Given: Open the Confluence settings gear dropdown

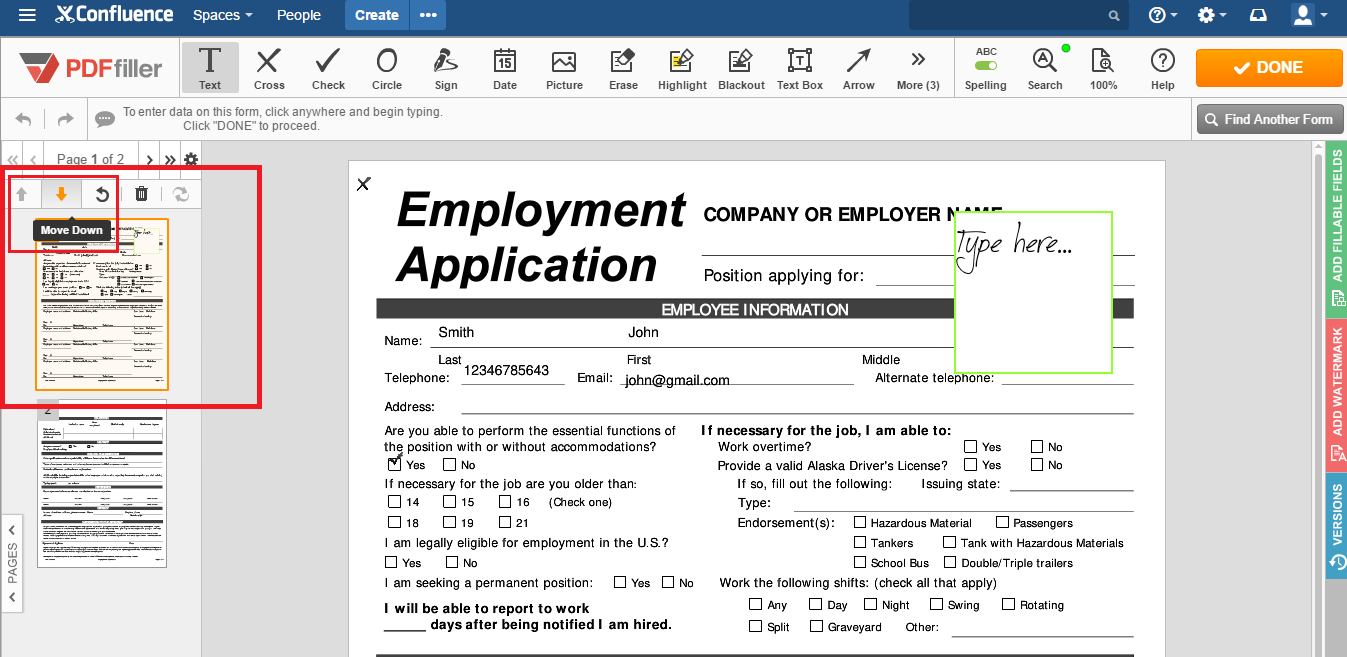Looking at the screenshot, I should [1213, 15].
